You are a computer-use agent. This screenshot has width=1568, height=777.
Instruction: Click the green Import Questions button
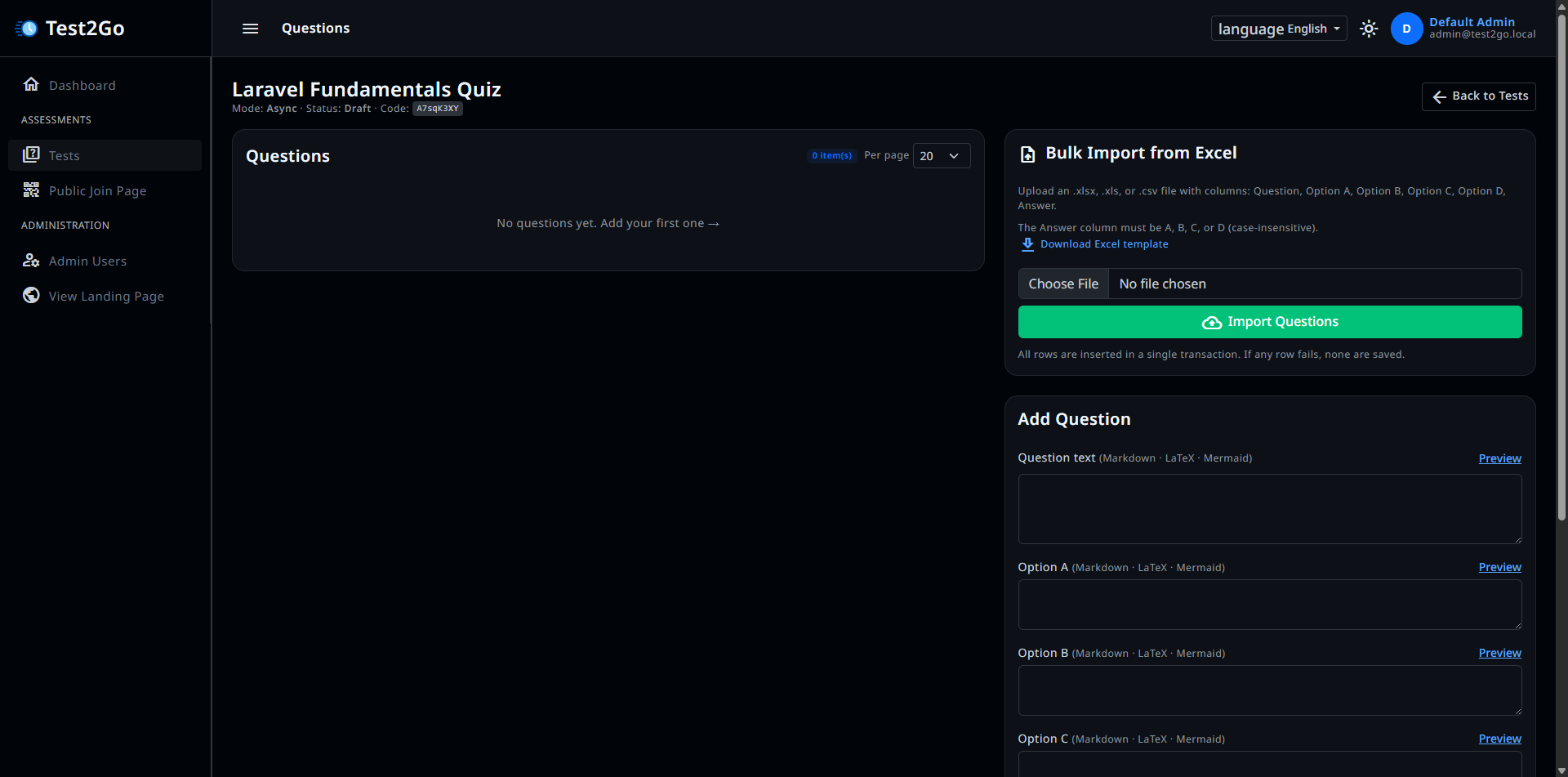point(1270,322)
